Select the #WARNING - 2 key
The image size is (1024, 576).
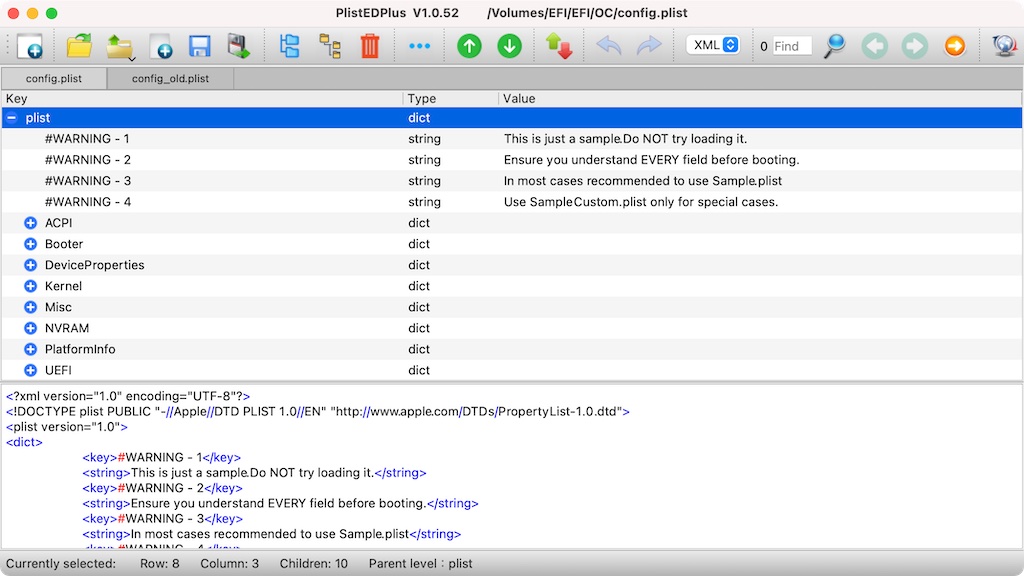(x=88, y=160)
